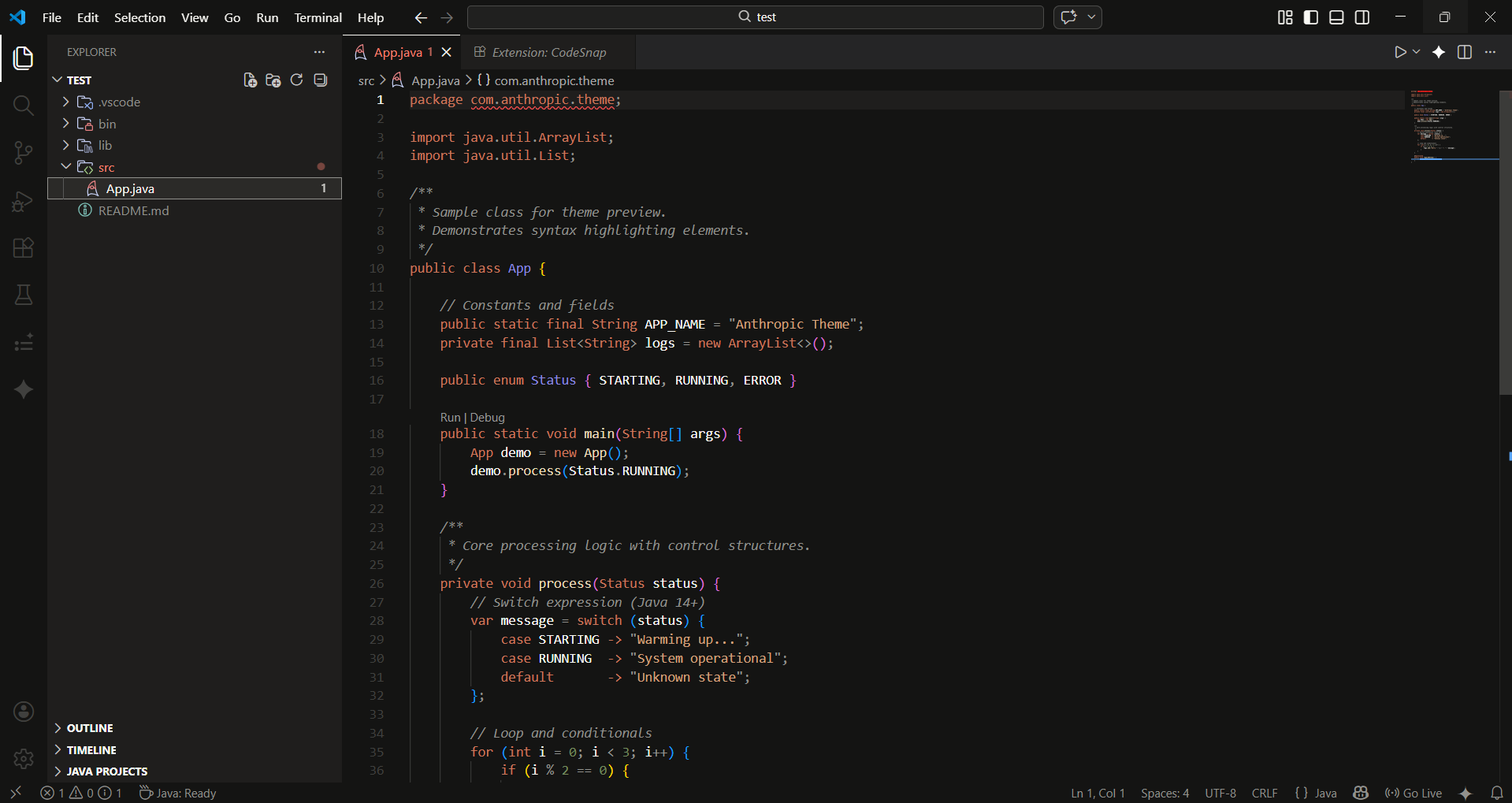Open the Selection menu
1512x803 pixels.
pyautogui.click(x=139, y=17)
